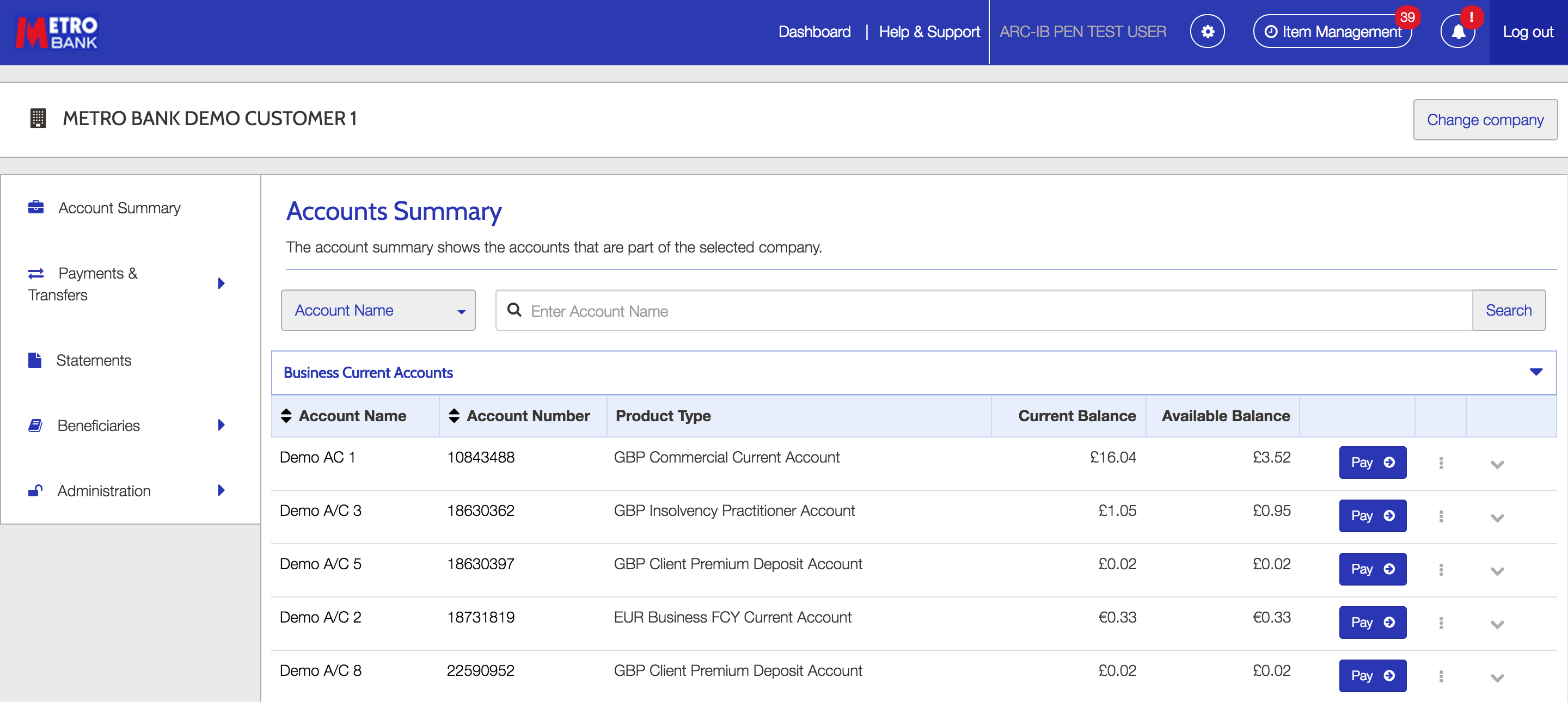
Task: Select the Dashboard menu item
Action: pyautogui.click(x=812, y=31)
